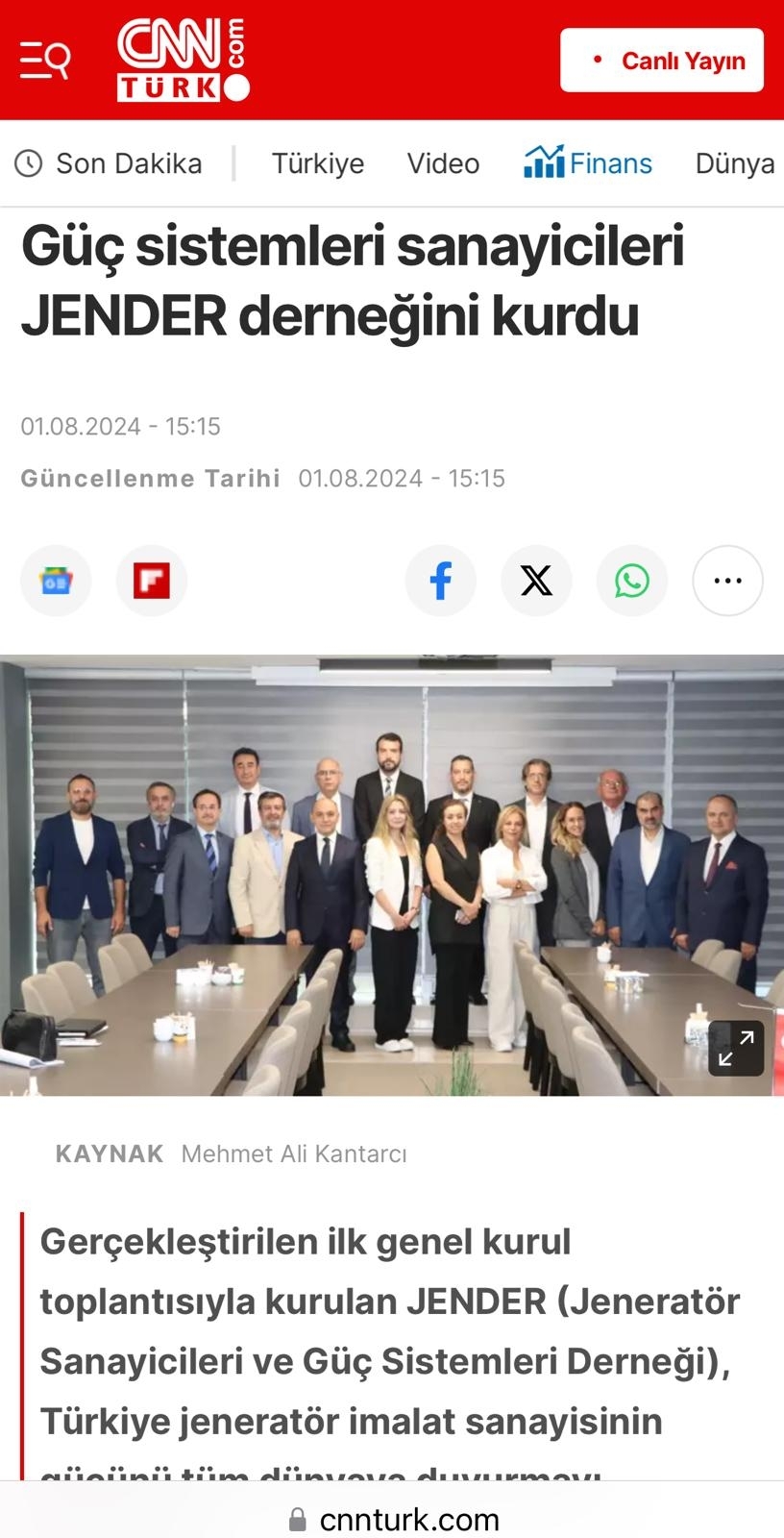Share article via Google News icon
Image resolution: width=784 pixels, height=1538 pixels.
click(x=56, y=581)
